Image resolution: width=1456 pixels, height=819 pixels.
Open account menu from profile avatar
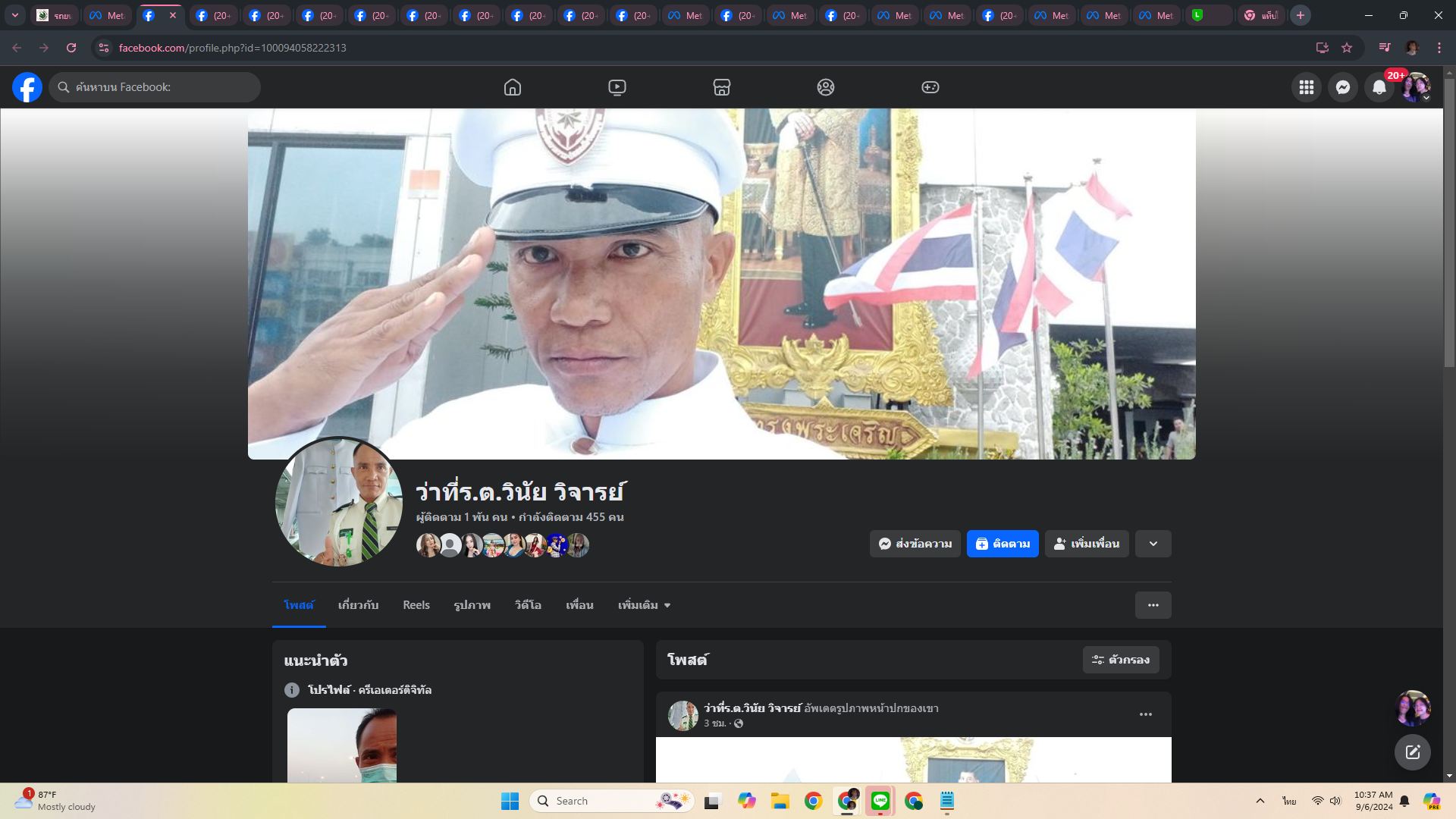pyautogui.click(x=1415, y=87)
